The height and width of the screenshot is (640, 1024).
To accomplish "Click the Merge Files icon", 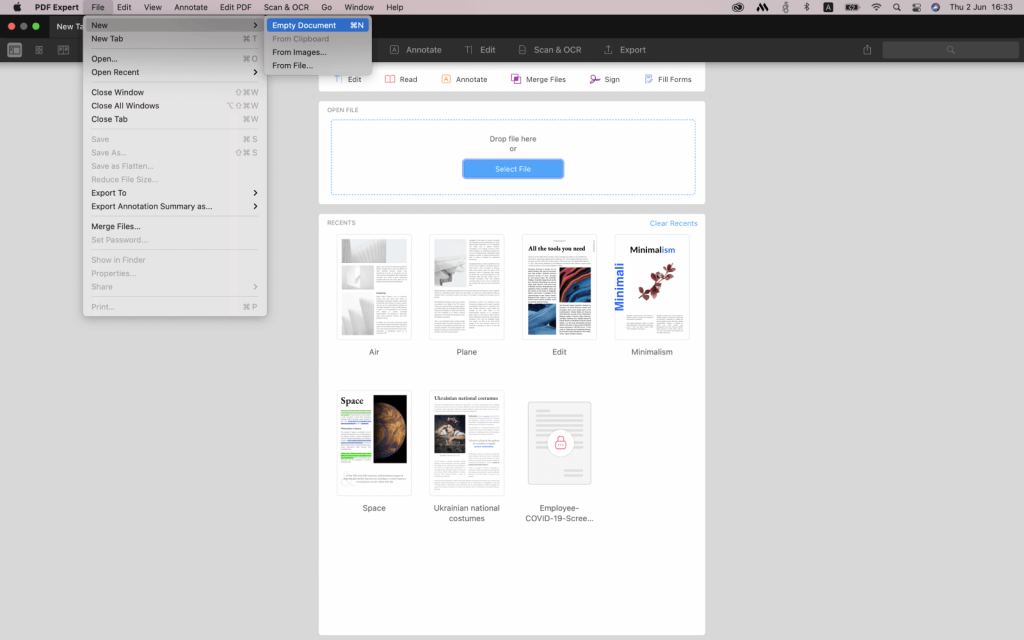I will (x=538, y=78).
